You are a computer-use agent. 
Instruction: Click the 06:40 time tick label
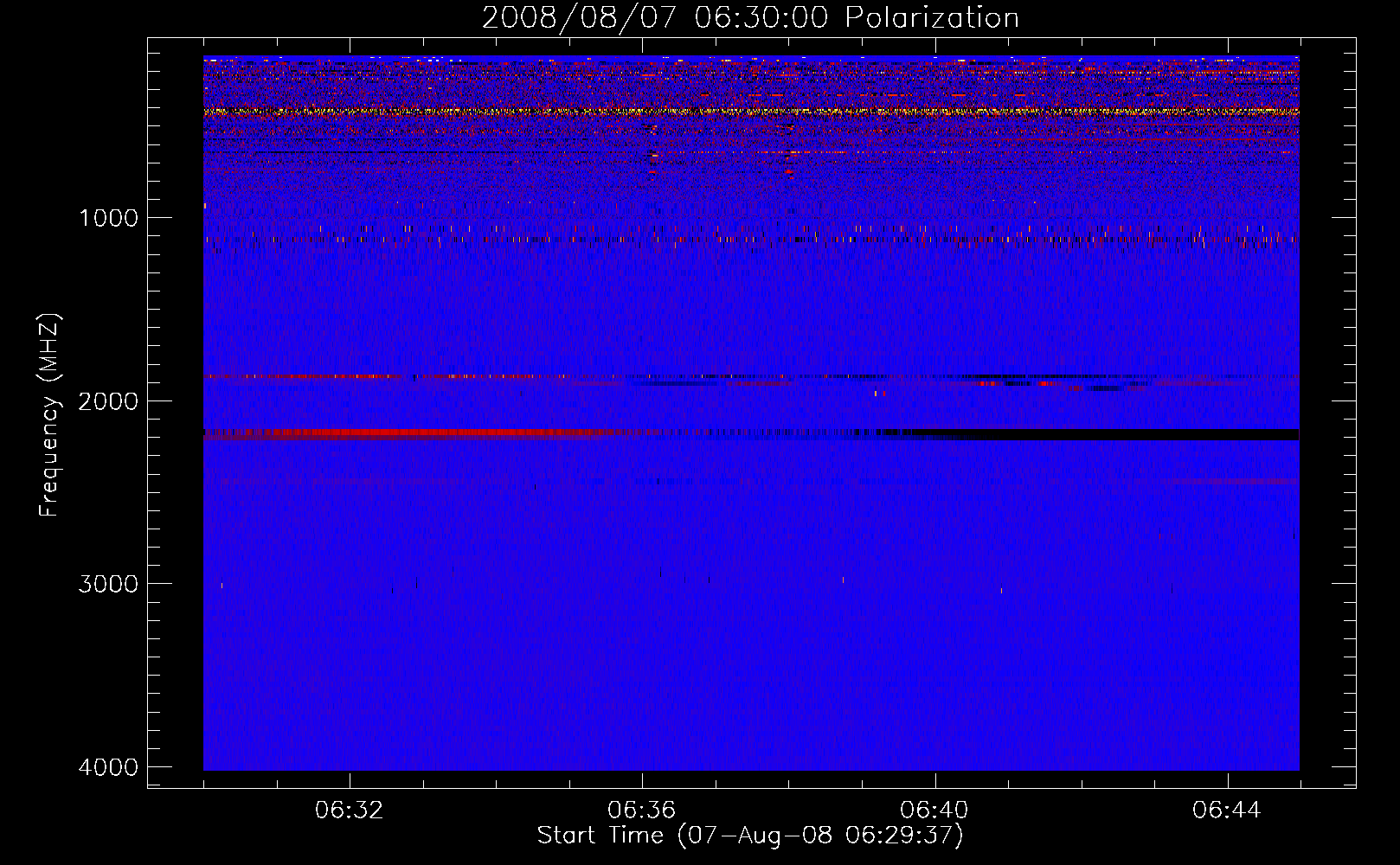pyautogui.click(x=934, y=811)
